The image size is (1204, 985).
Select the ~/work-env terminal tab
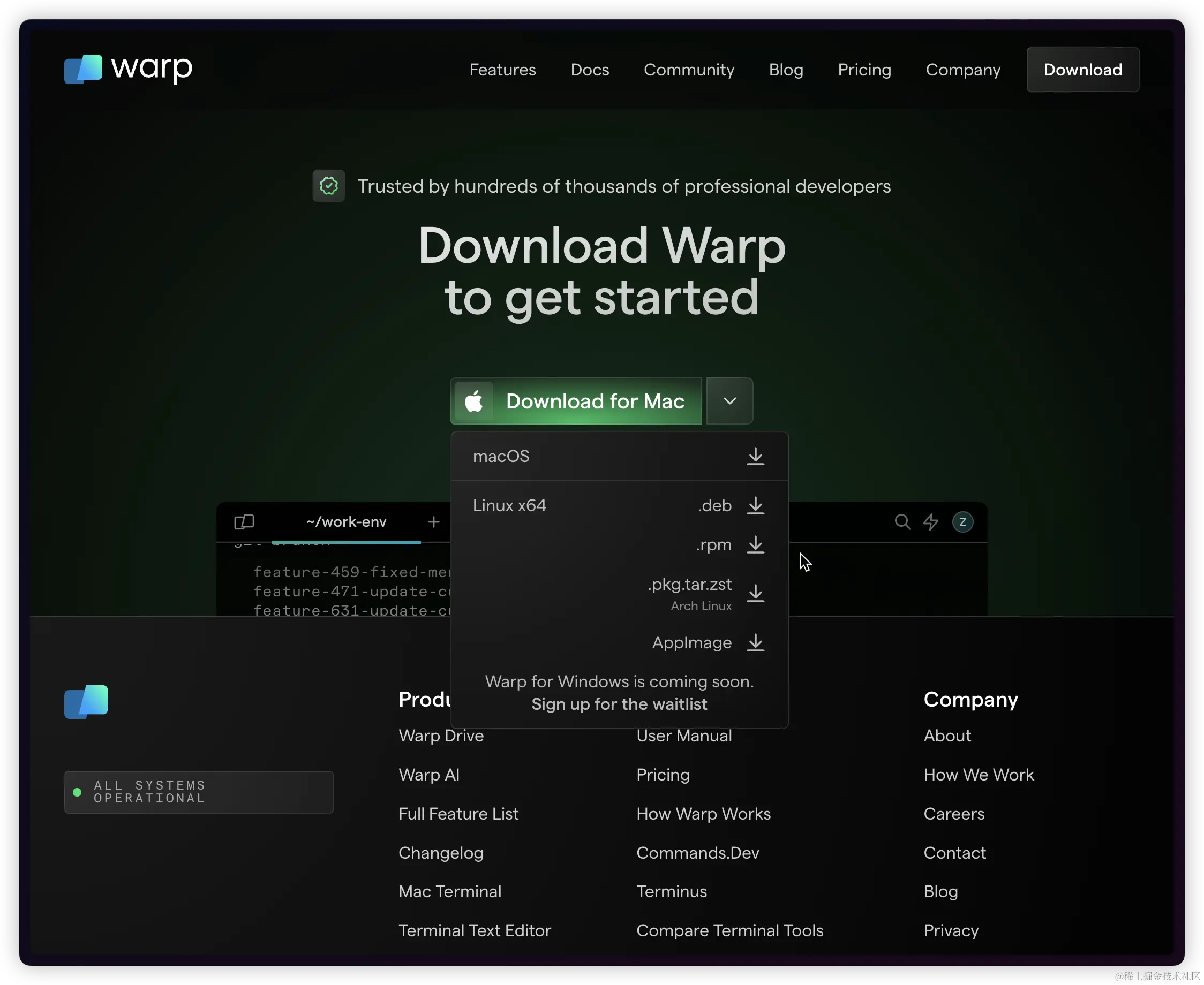347,522
